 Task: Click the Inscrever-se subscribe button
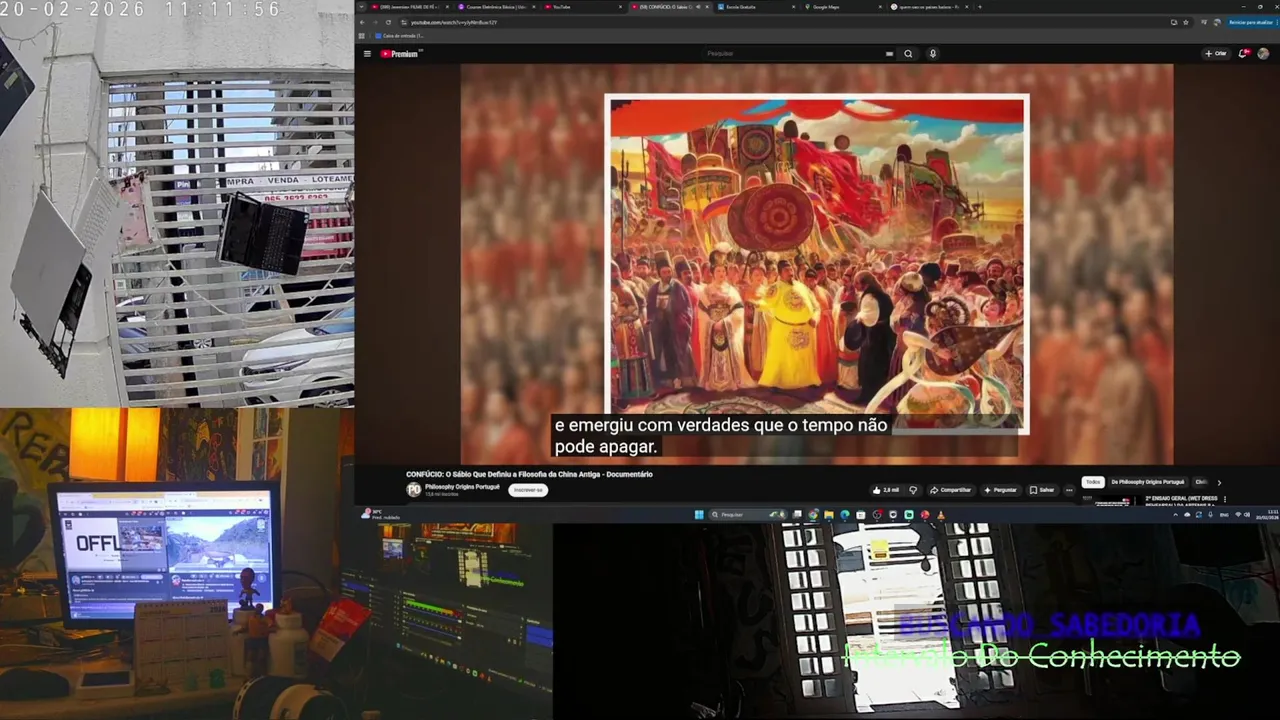point(528,490)
